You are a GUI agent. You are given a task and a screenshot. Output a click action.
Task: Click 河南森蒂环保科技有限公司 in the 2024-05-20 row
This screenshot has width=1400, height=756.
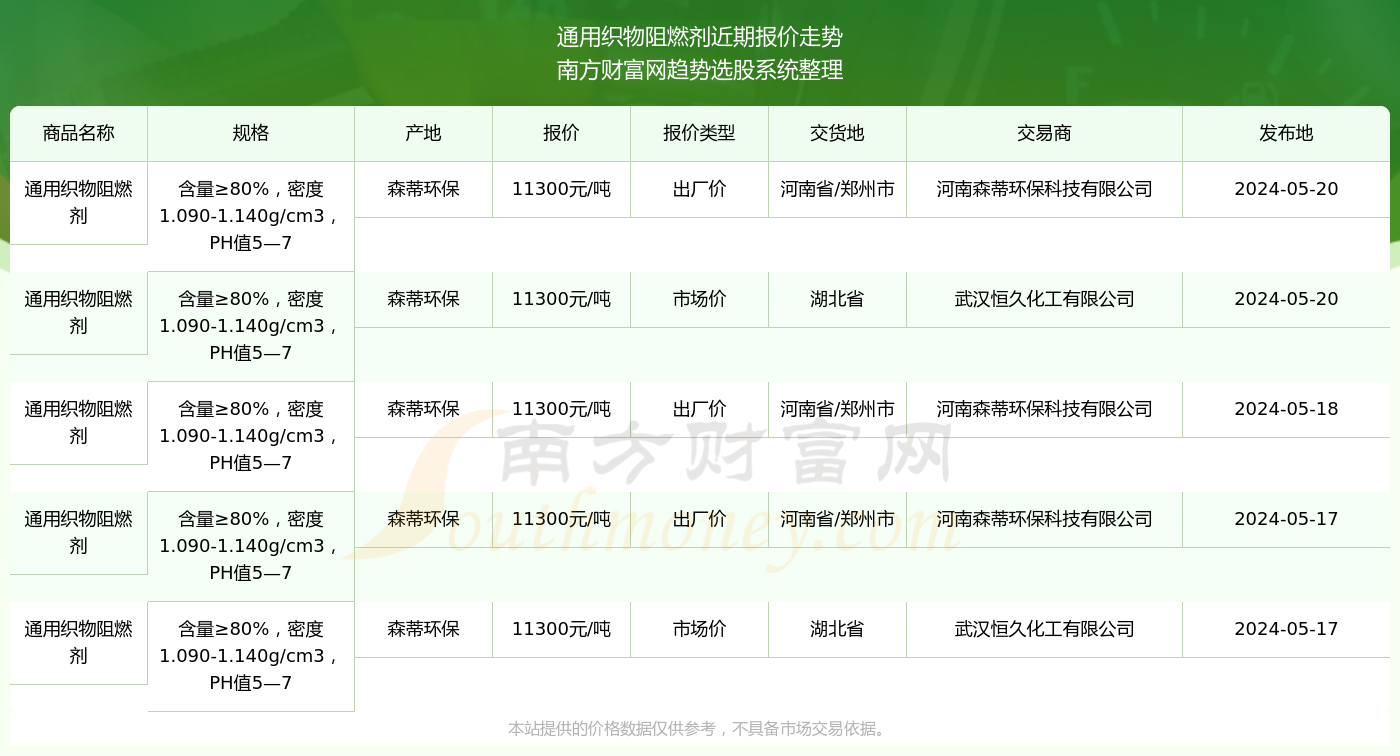coord(1045,189)
